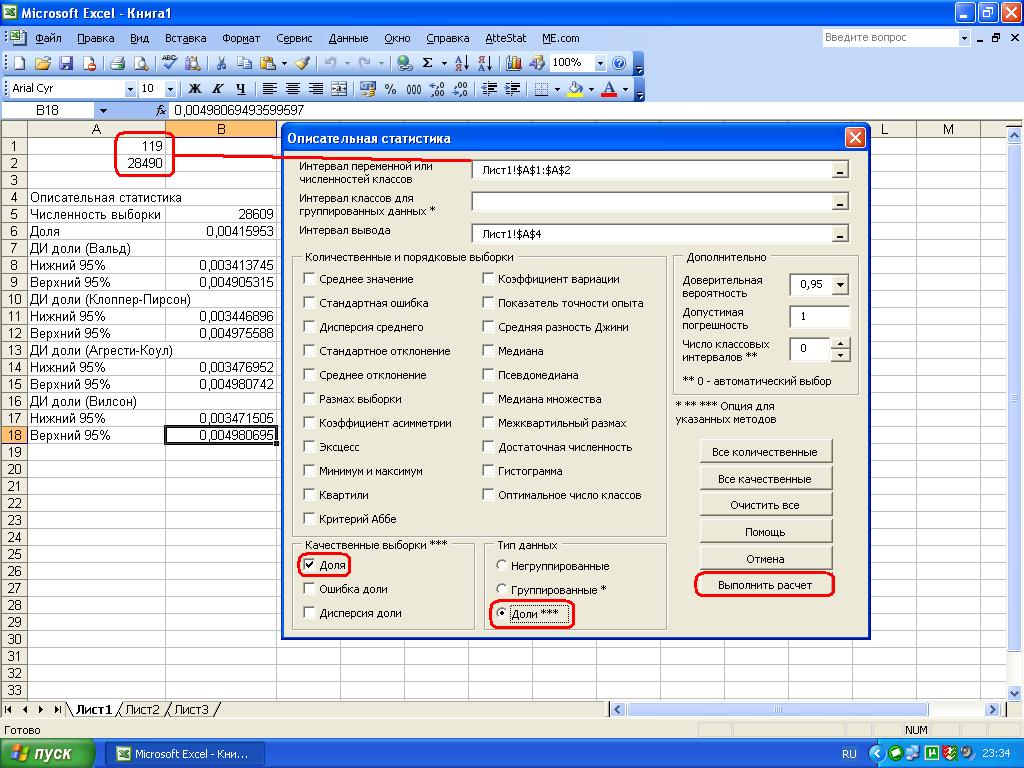The width and height of the screenshot is (1024, 768).
Task: Click the Очистить все button
Action: (765, 505)
